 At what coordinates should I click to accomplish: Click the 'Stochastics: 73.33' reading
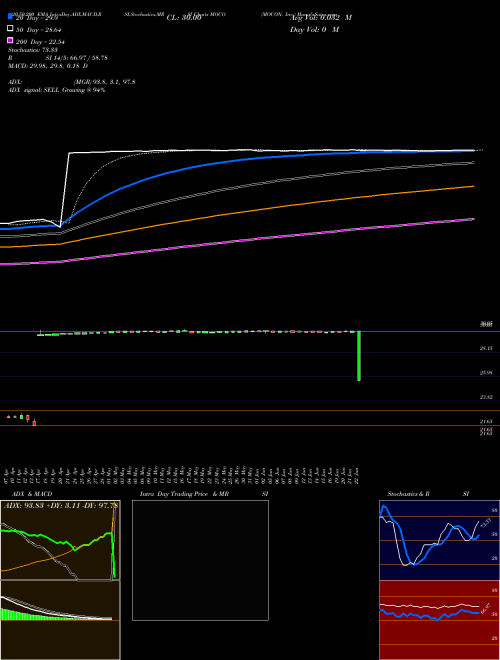click(x=33, y=50)
